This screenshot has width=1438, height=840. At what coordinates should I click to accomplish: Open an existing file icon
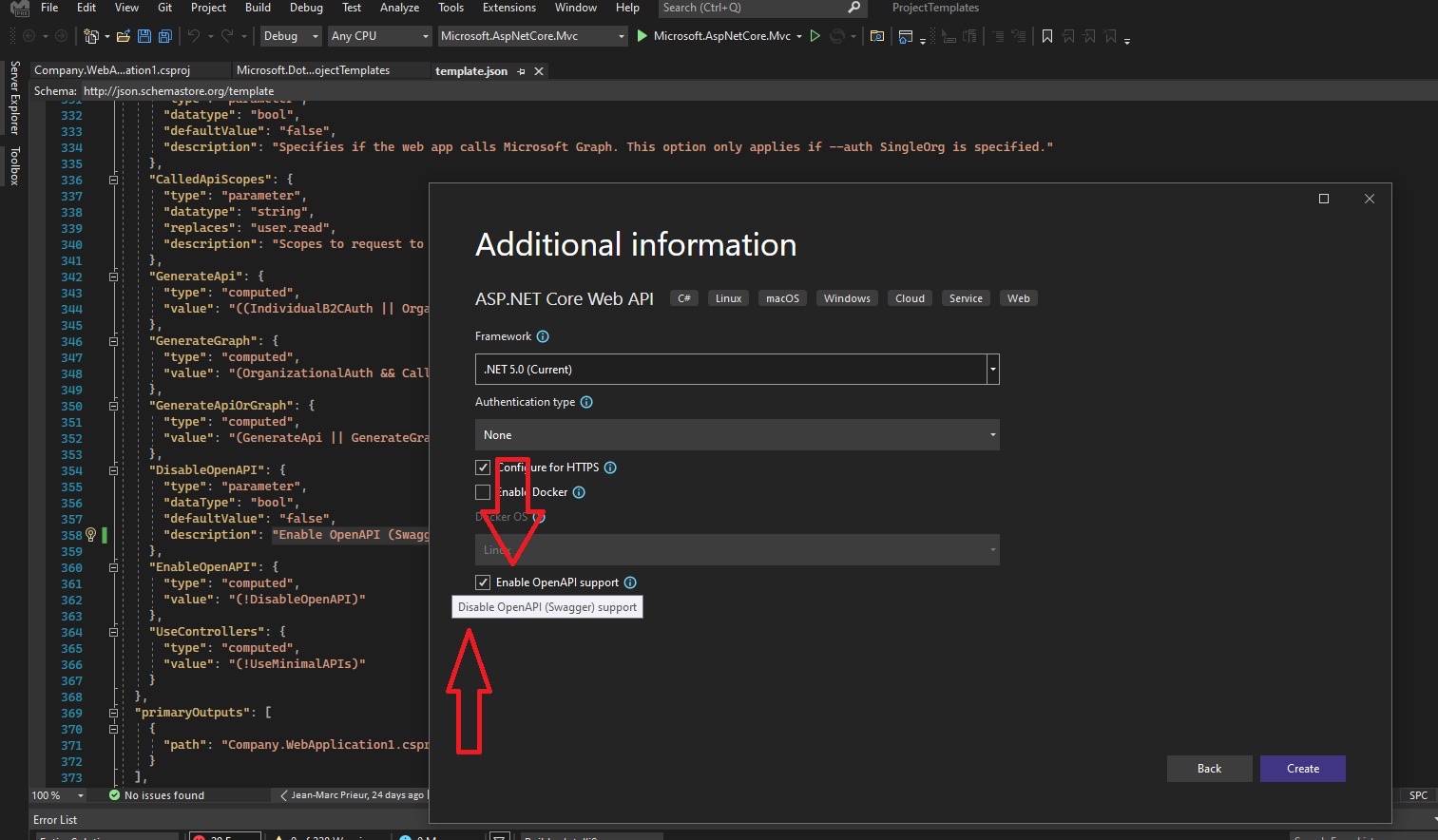point(123,35)
